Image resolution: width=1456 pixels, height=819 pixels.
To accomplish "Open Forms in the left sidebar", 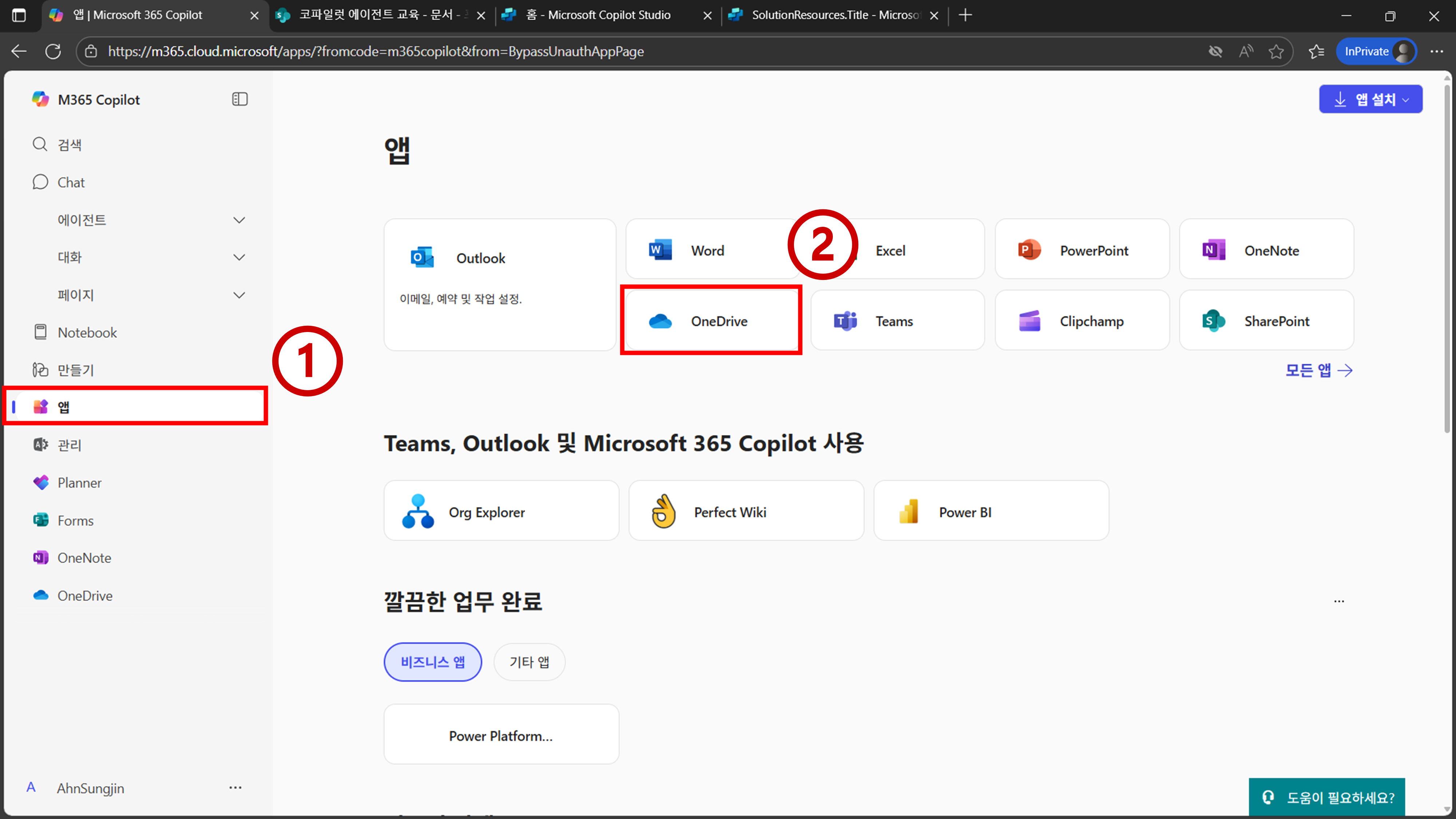I will tap(75, 520).
